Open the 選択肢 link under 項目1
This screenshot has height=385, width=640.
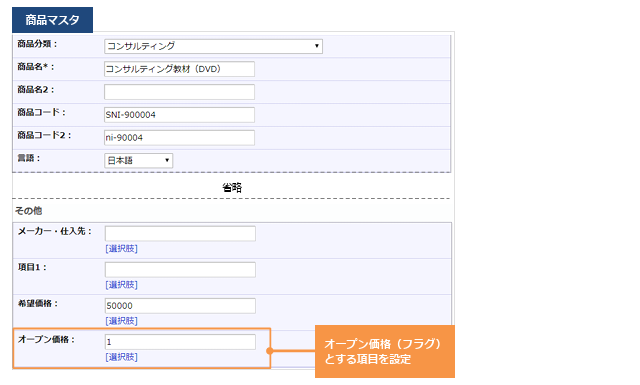click(122, 285)
